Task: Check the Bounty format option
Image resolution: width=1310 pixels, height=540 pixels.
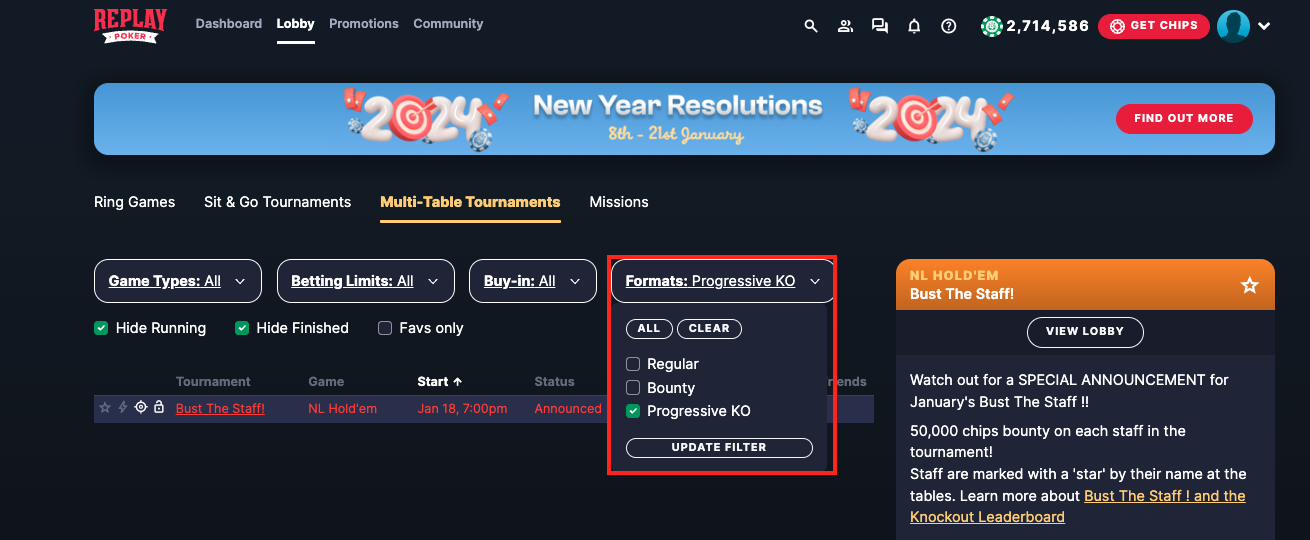Action: 633,388
